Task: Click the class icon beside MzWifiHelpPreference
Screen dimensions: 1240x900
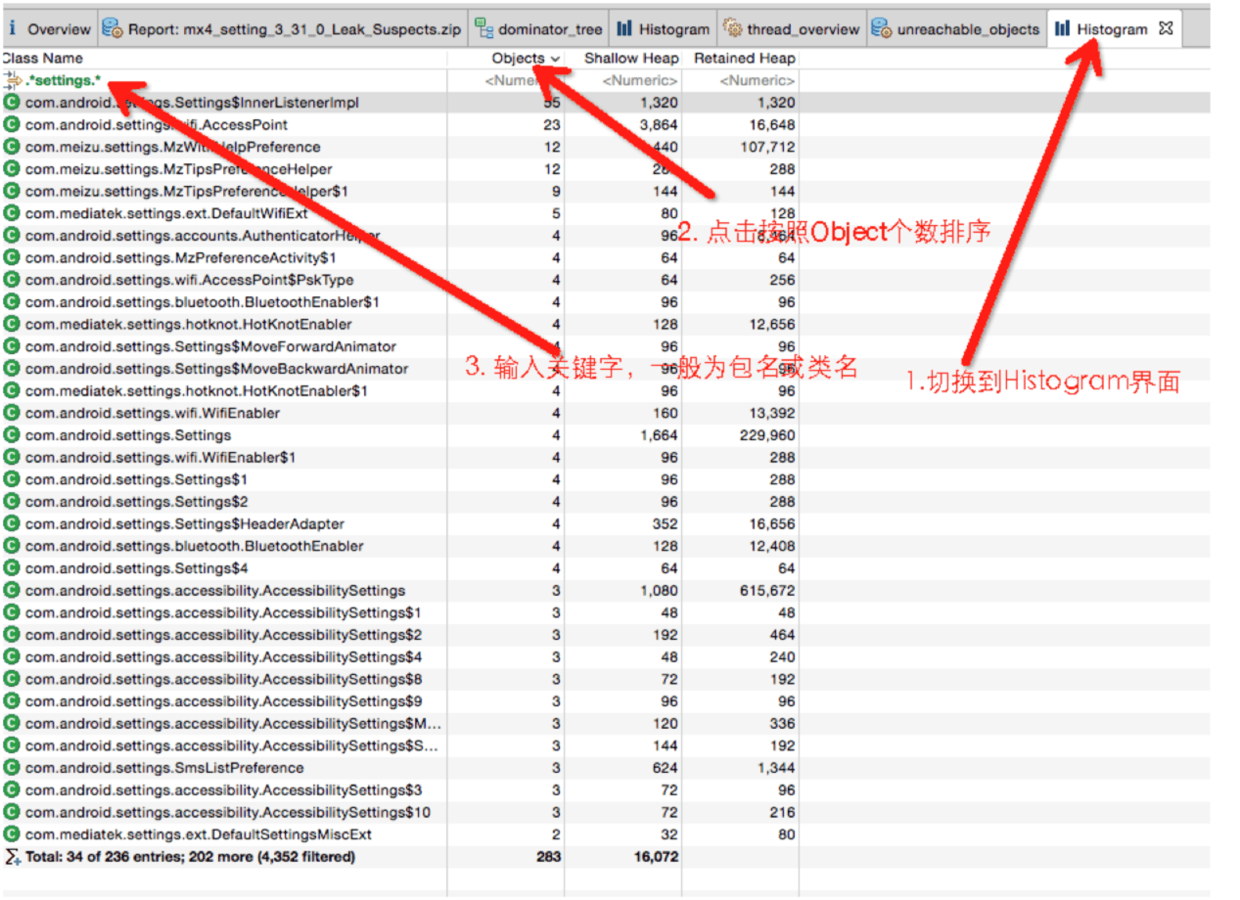Action: click(12, 146)
